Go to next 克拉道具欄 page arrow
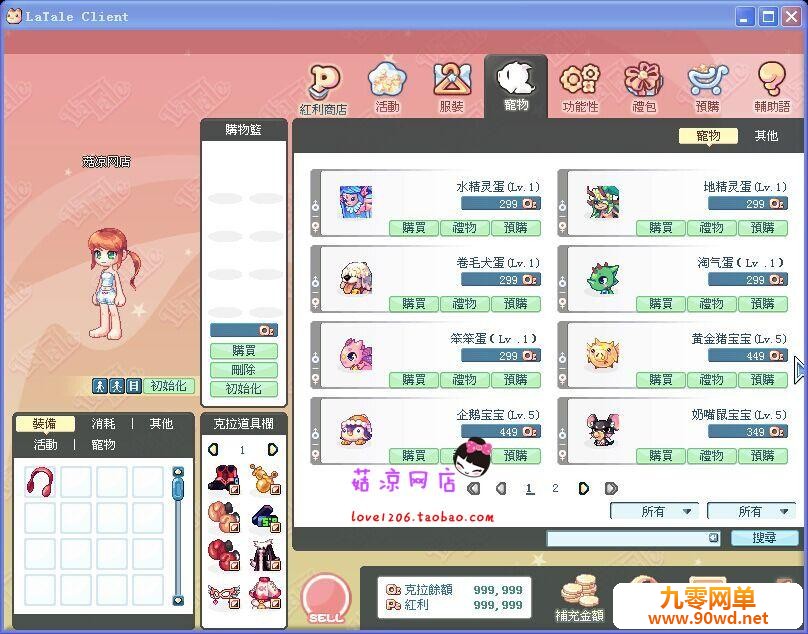 pyautogui.click(x=273, y=449)
